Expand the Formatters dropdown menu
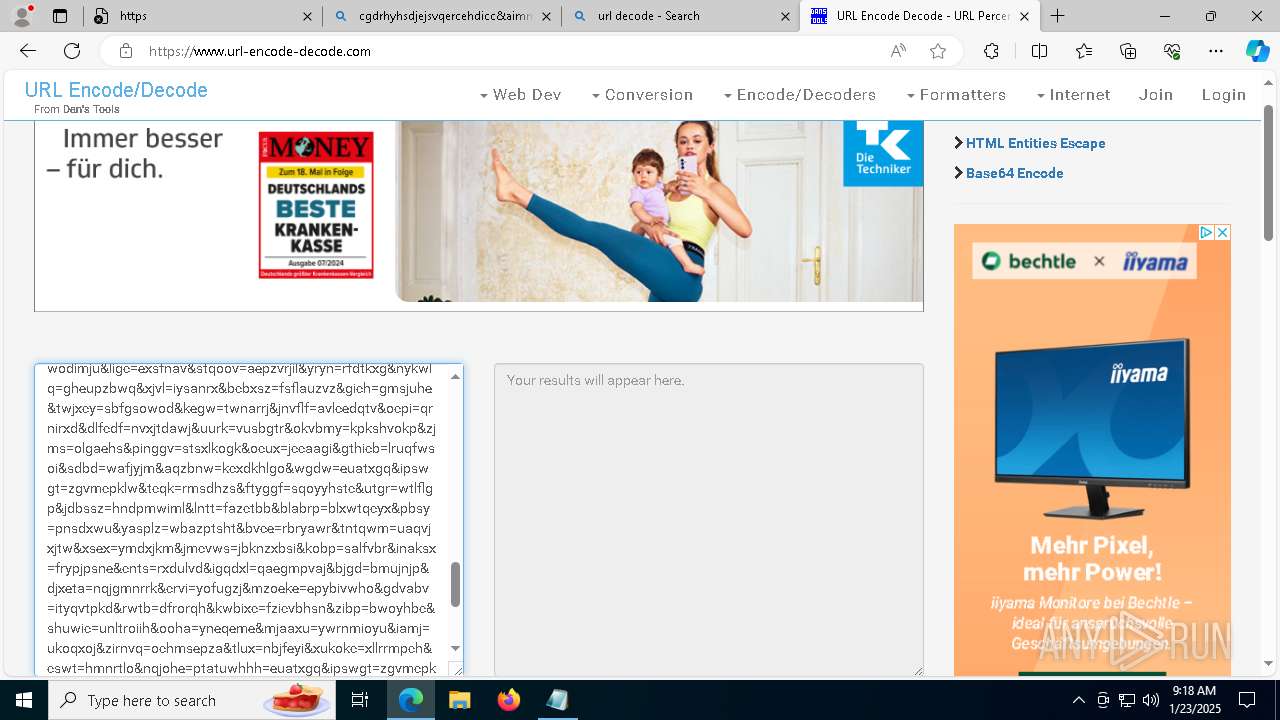 point(956,95)
